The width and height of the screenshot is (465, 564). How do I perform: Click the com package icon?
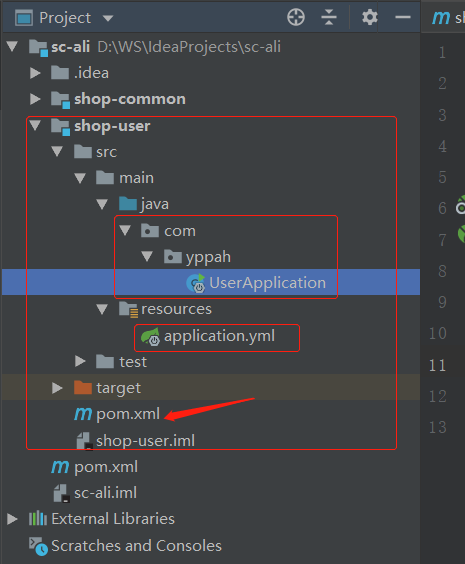[150, 230]
